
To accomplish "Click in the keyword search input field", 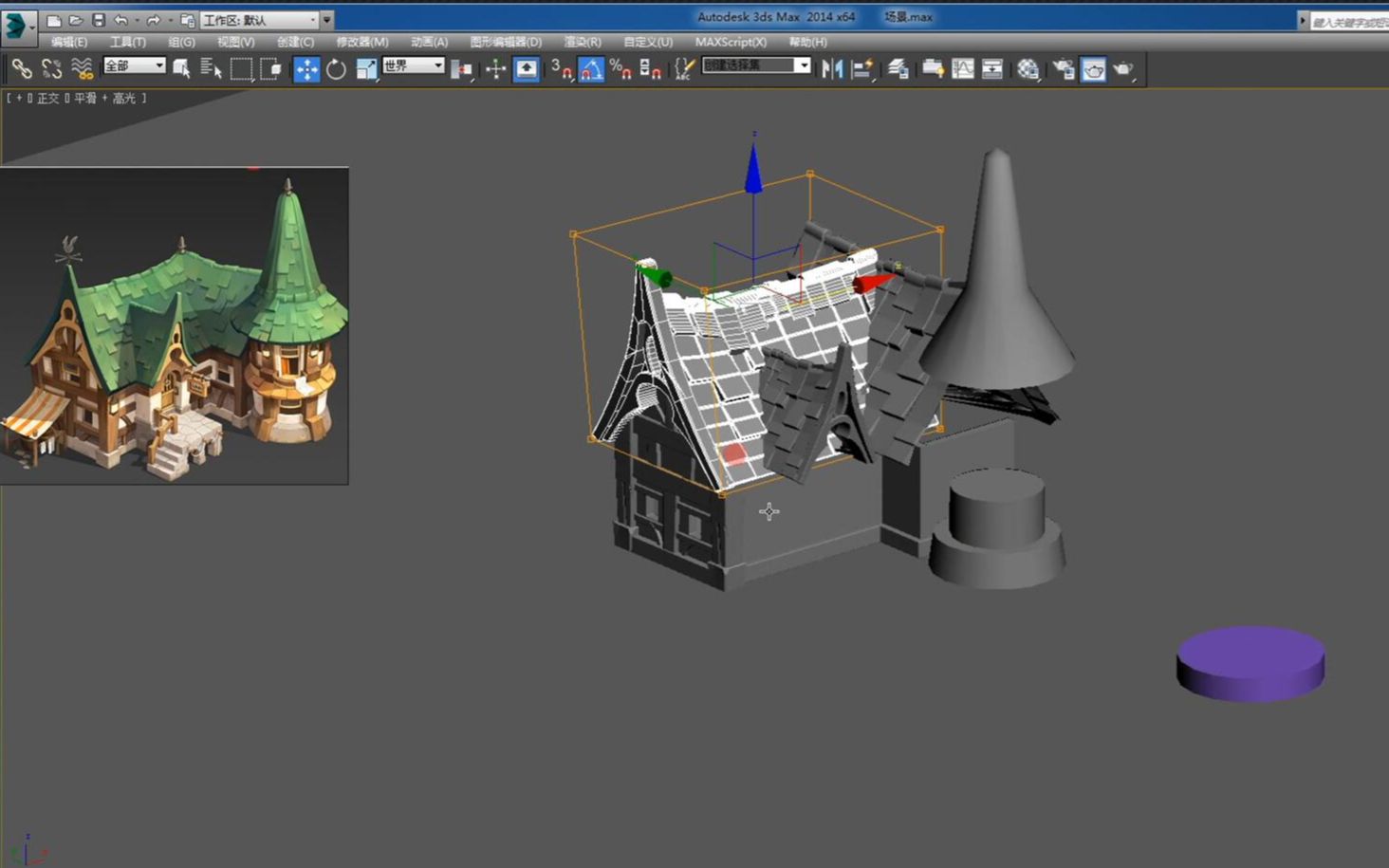I will (x=1349, y=21).
